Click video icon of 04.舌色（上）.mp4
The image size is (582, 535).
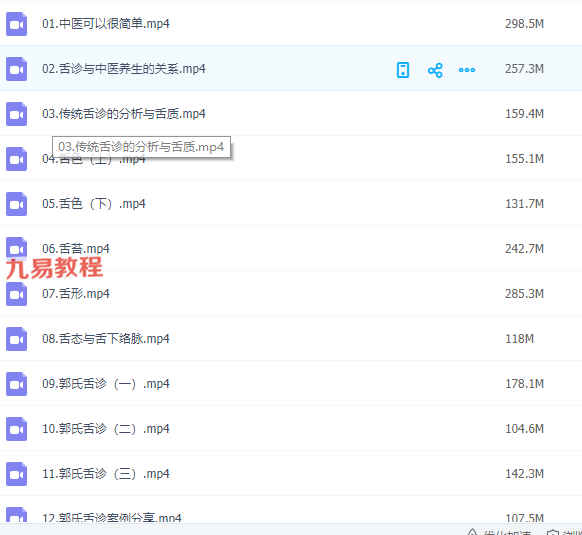[16, 159]
